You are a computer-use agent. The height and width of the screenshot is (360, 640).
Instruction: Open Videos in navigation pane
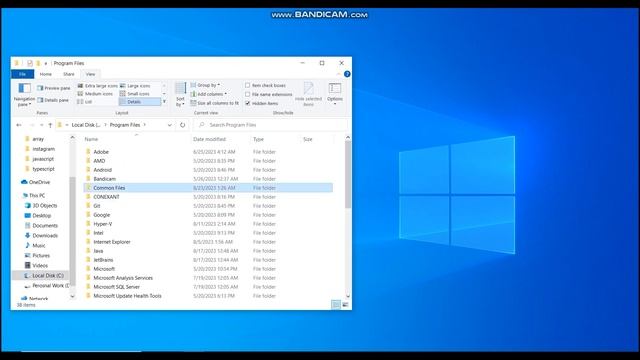(36, 265)
